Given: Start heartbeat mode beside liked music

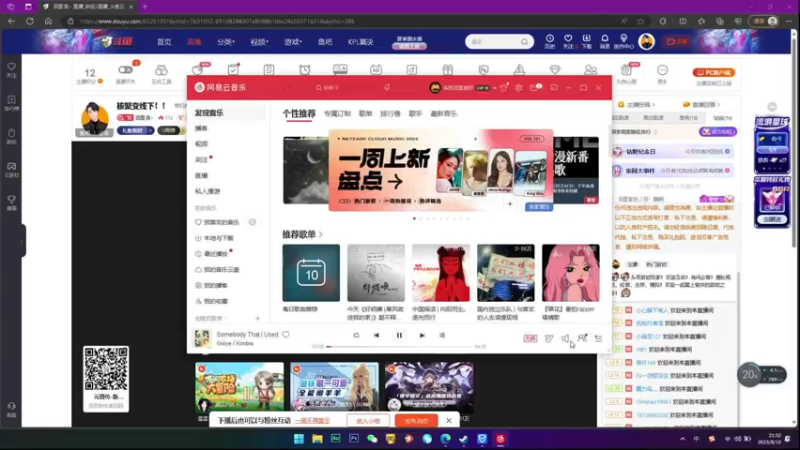Looking at the screenshot, I should point(253,222).
